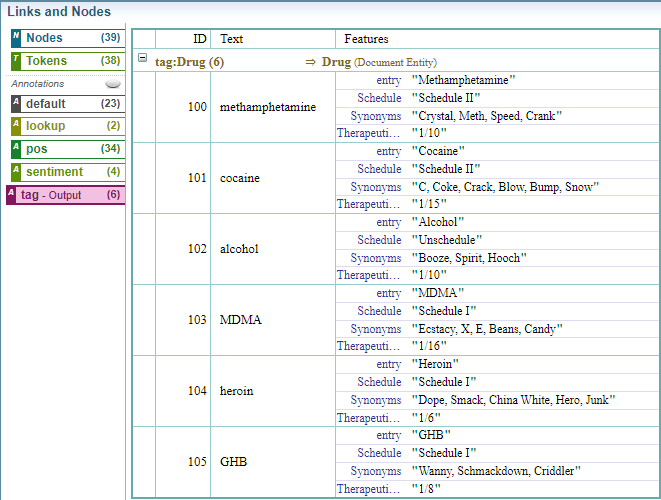Click the tag:Drug (6) group title
Viewport: 661px width, 500px height.
(x=189, y=62)
